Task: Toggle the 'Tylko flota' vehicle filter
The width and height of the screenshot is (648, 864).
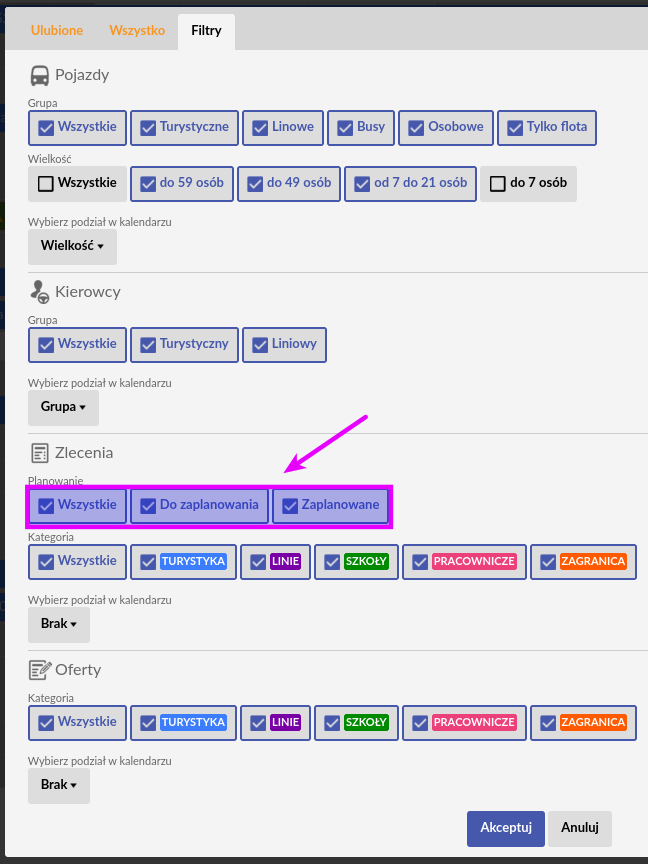Action: point(547,127)
